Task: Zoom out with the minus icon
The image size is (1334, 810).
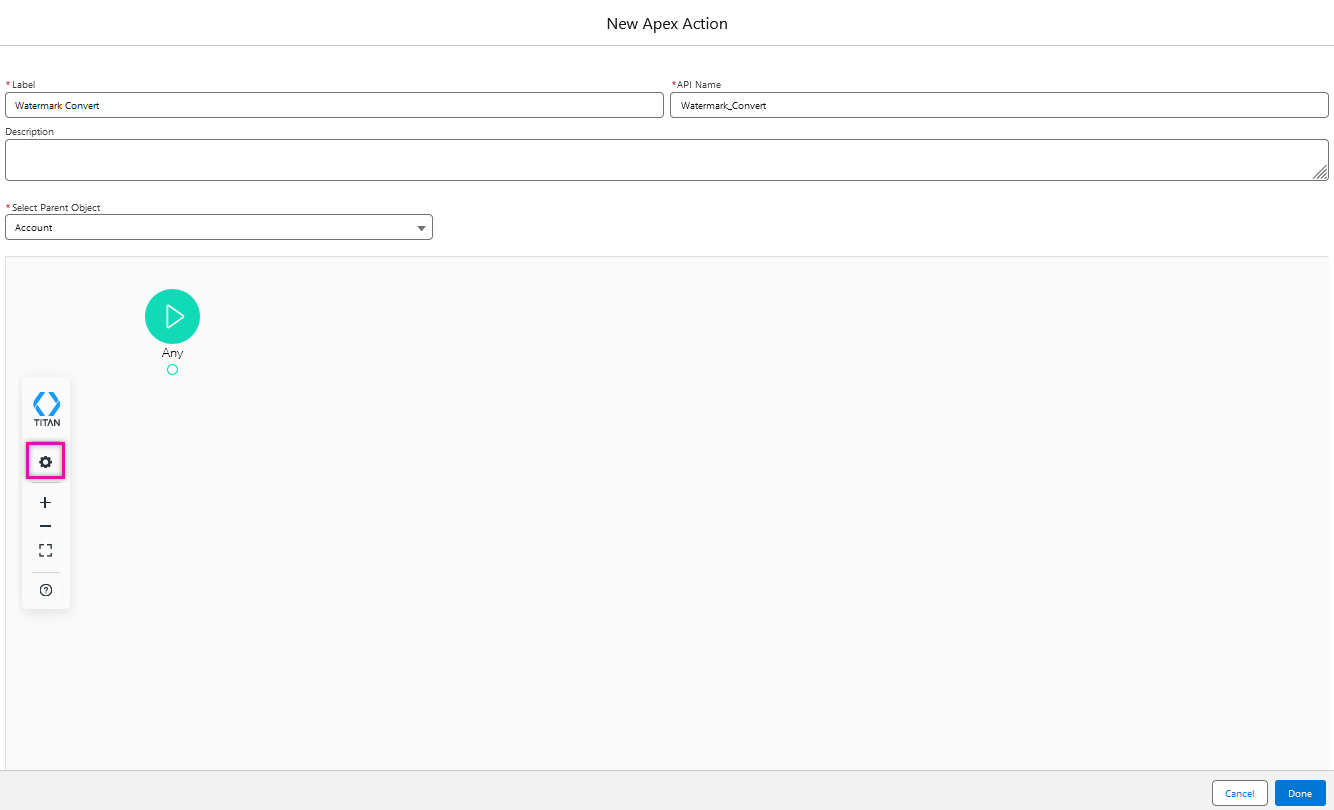Action: [45, 526]
